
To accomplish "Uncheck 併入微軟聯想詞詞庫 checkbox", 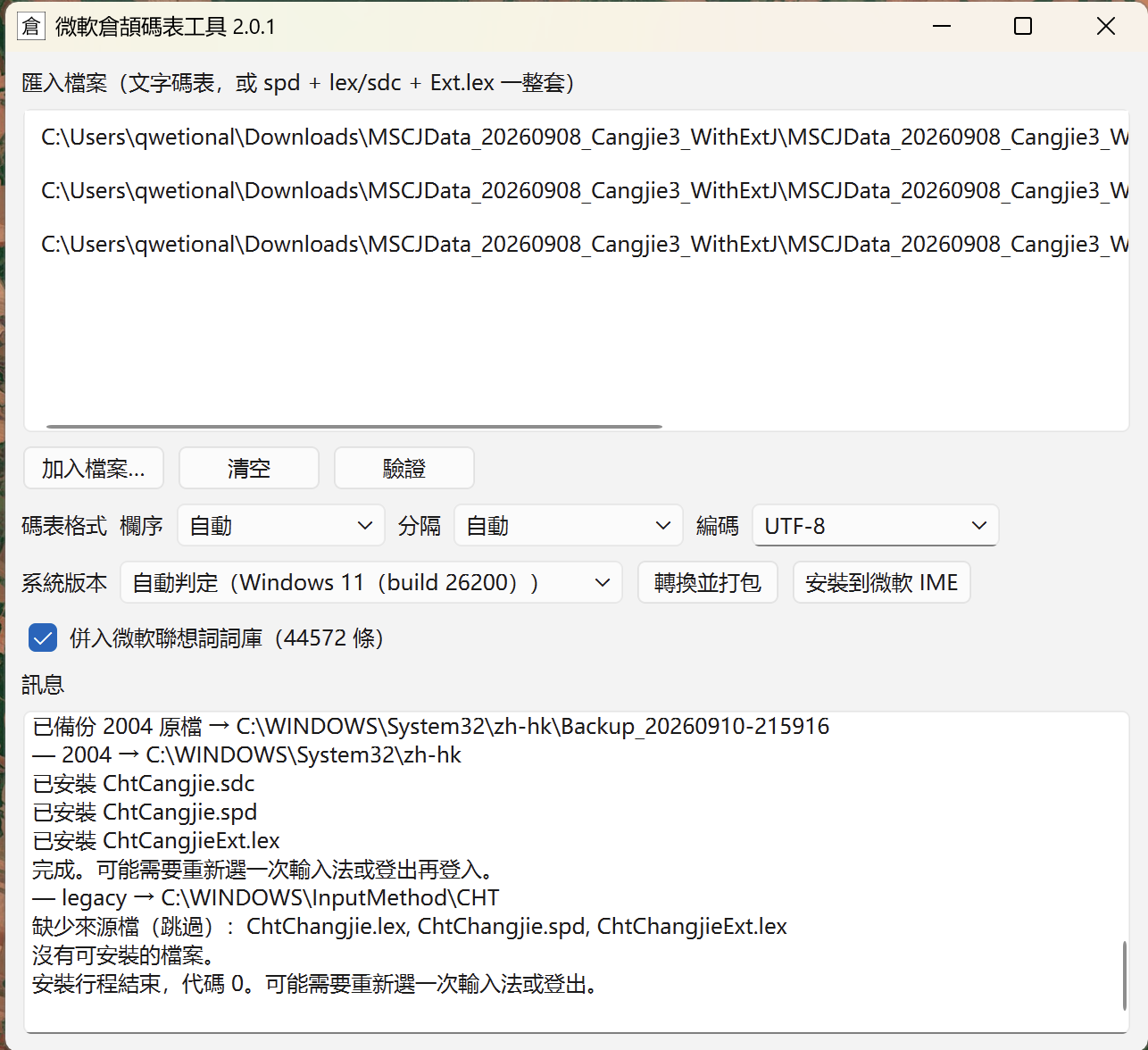I will (x=43, y=638).
